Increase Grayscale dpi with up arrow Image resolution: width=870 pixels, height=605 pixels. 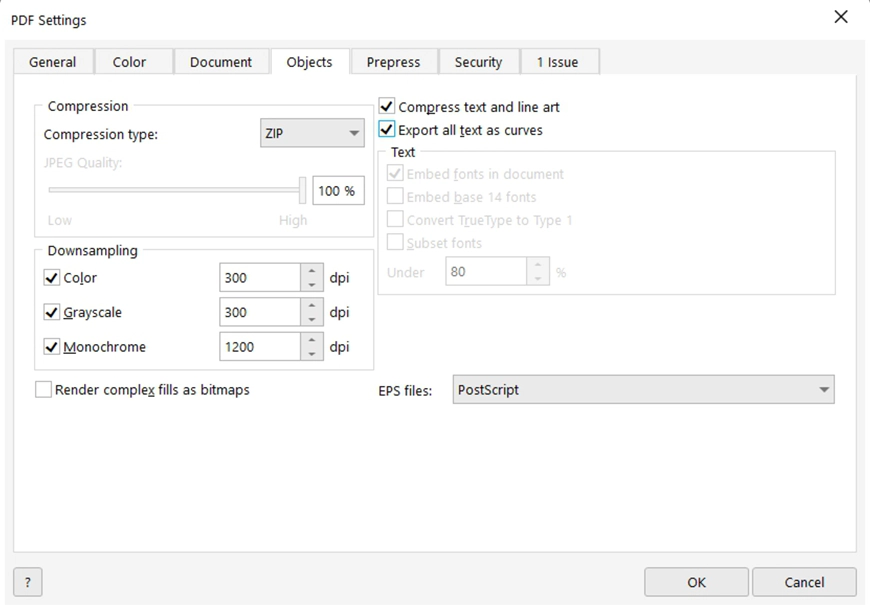click(312, 305)
